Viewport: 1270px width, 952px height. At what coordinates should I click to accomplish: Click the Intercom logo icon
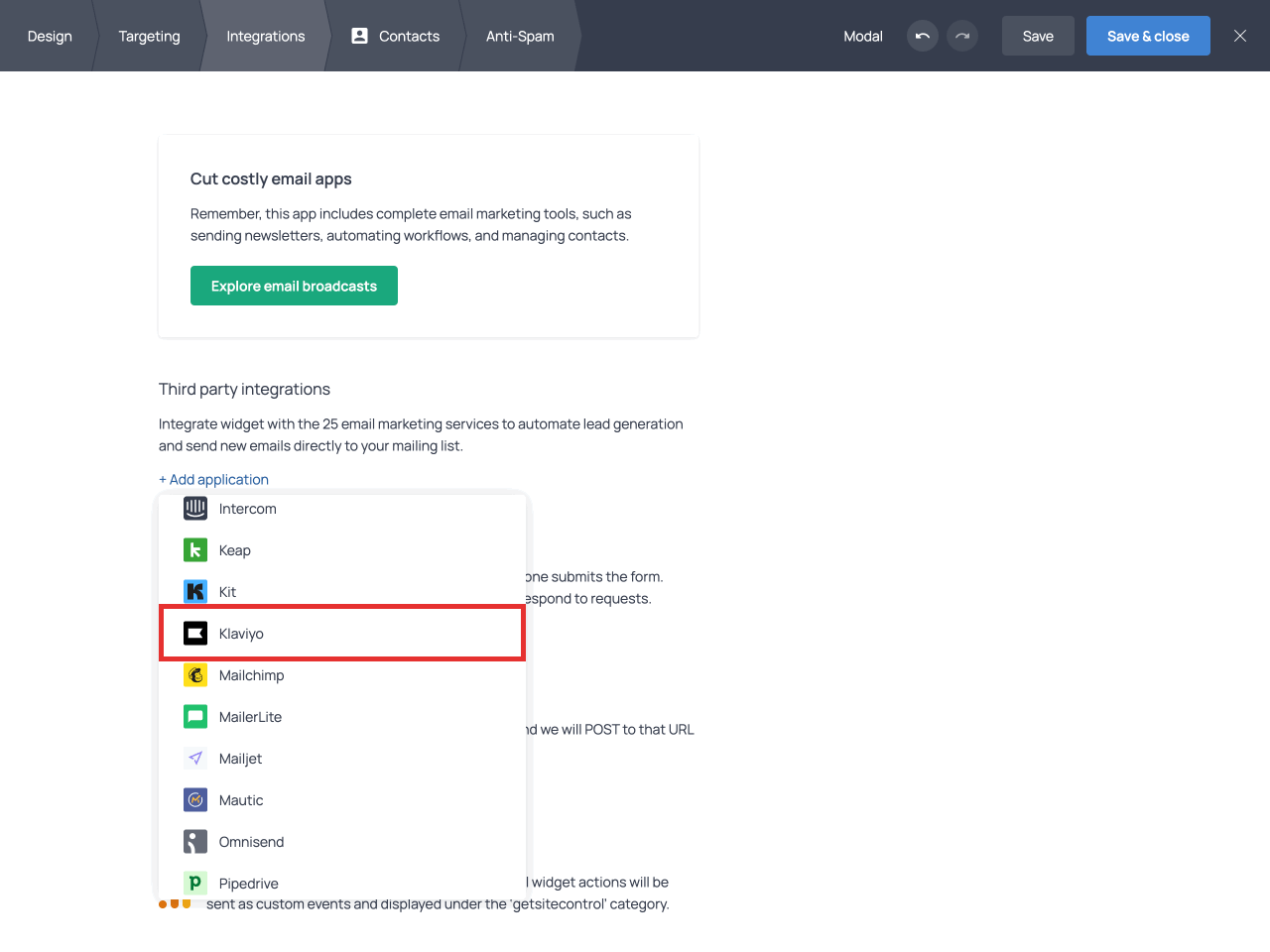pyautogui.click(x=195, y=509)
